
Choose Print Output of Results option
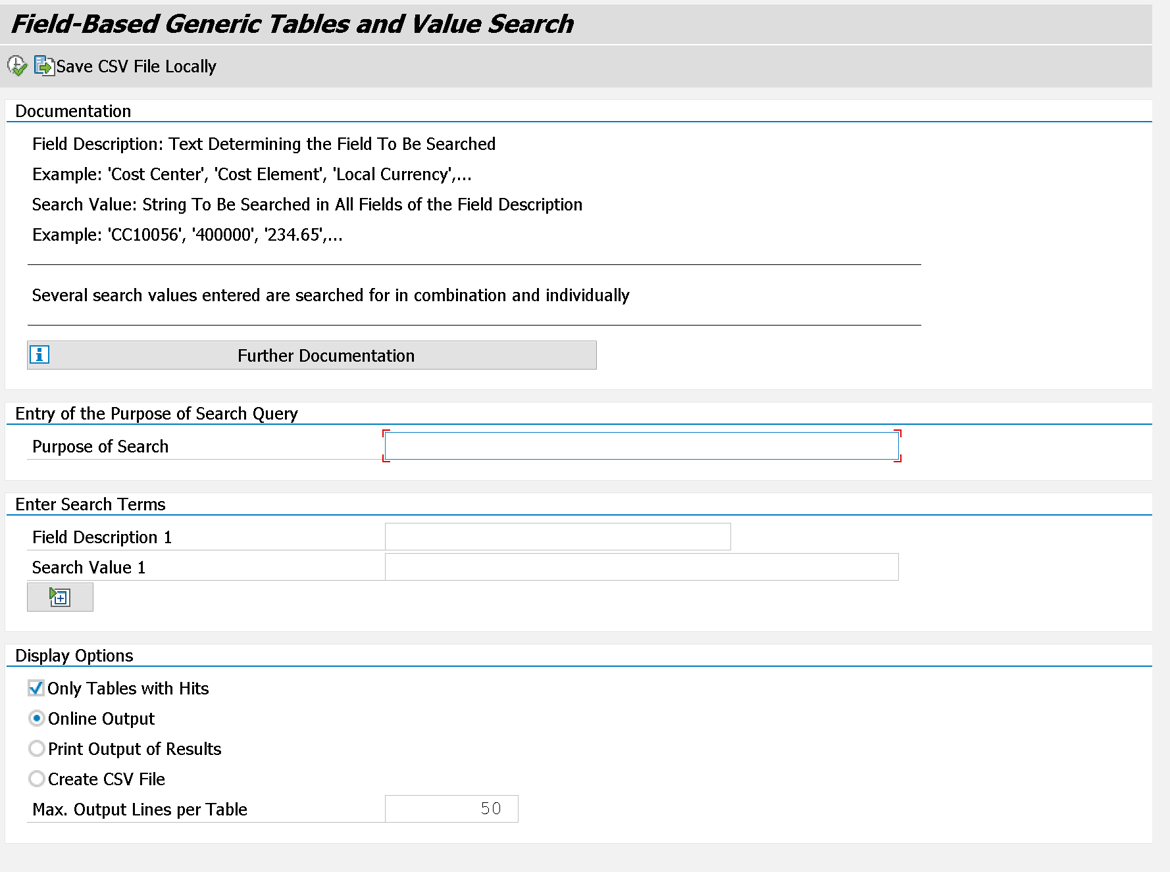(x=37, y=748)
